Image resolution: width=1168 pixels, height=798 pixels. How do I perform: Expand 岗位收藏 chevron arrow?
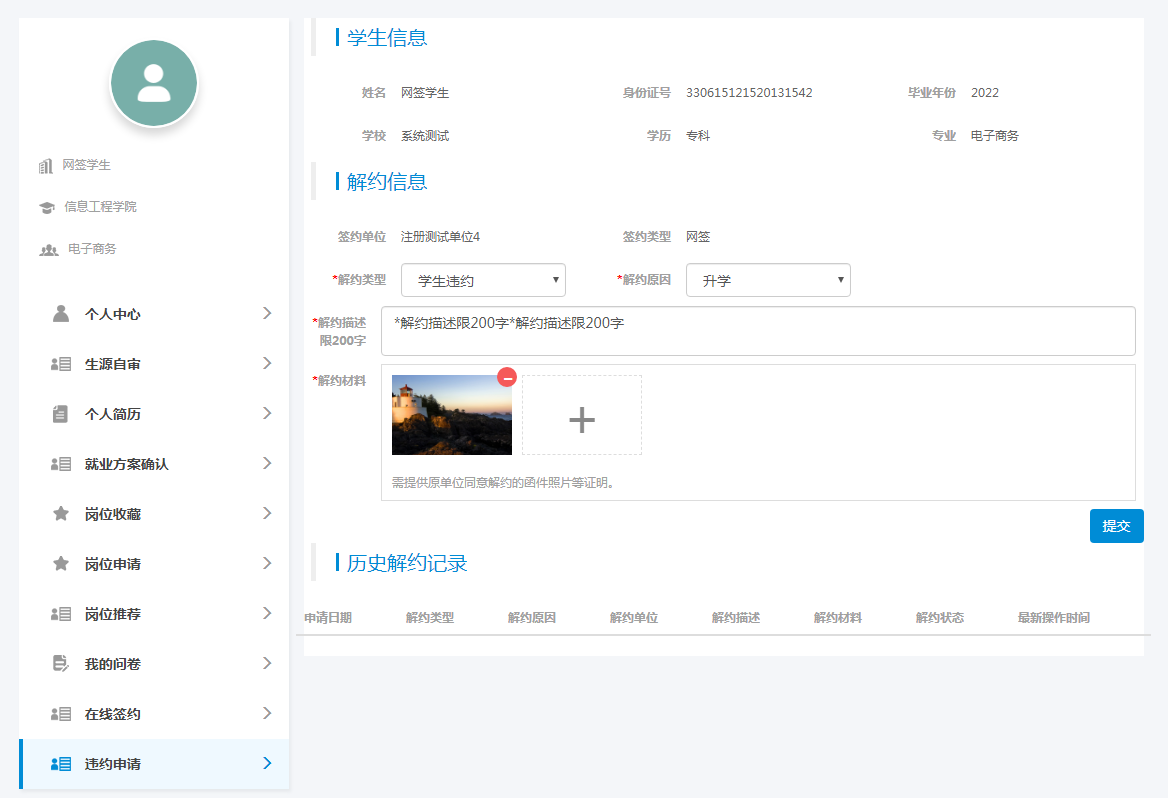coord(267,513)
